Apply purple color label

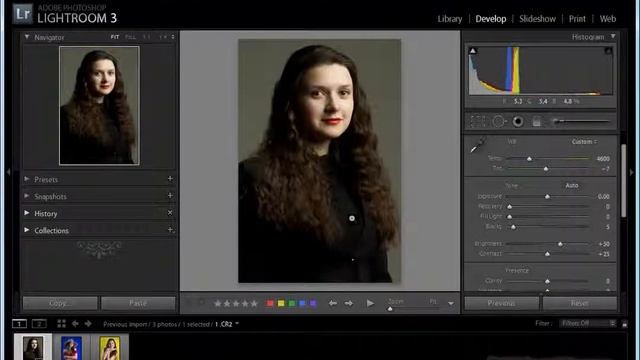tap(313, 303)
